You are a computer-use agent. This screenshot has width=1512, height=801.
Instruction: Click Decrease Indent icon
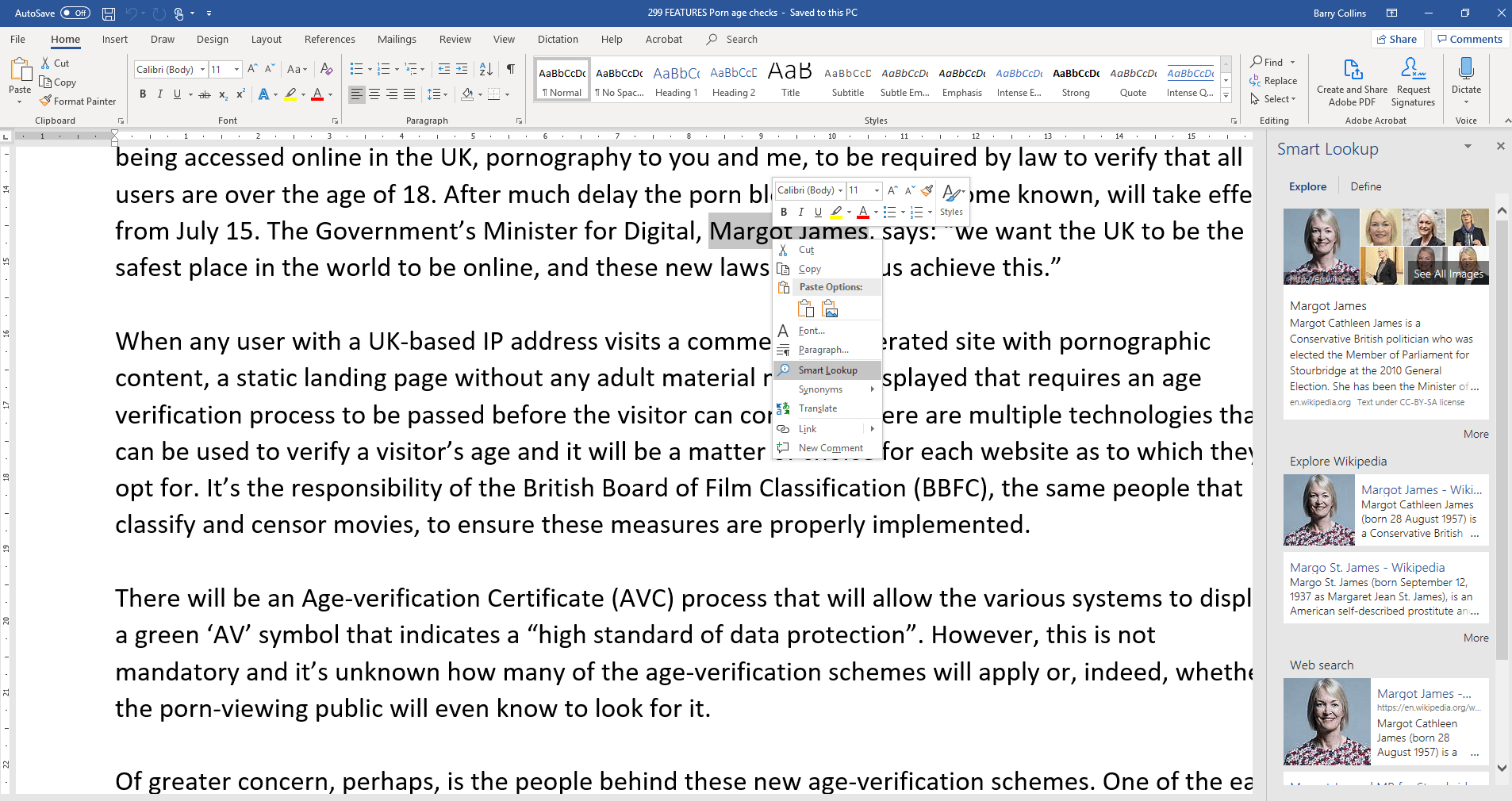(x=444, y=69)
